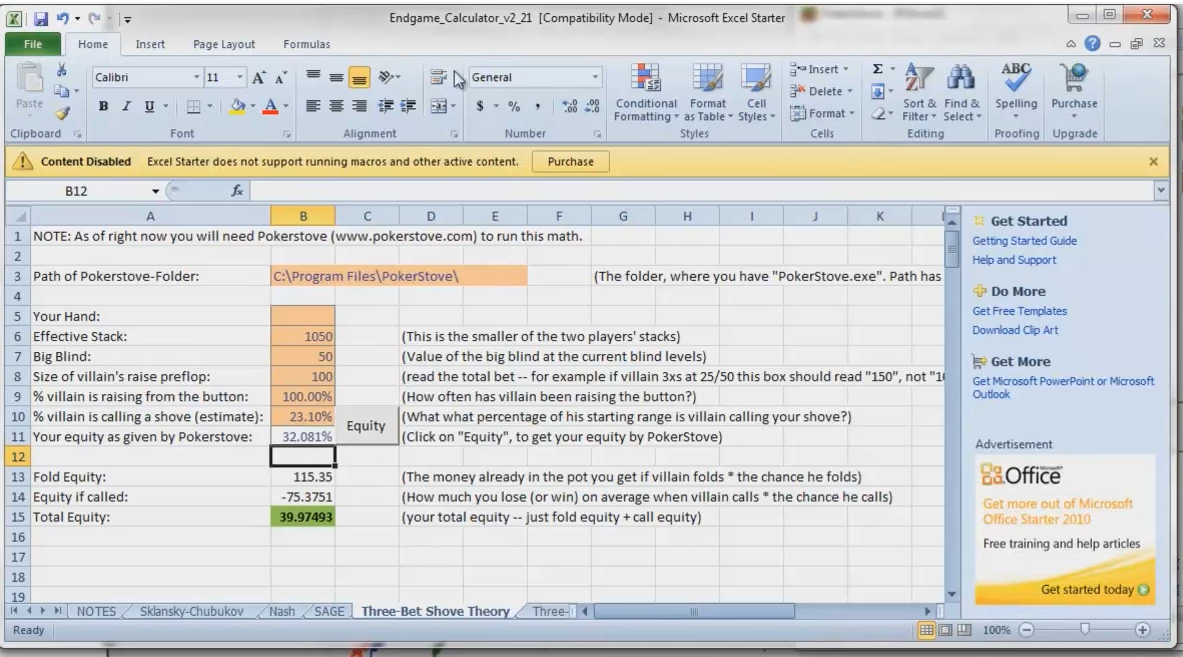1183x657 pixels.
Task: Open the Format cells dropdown
Action: pos(822,114)
